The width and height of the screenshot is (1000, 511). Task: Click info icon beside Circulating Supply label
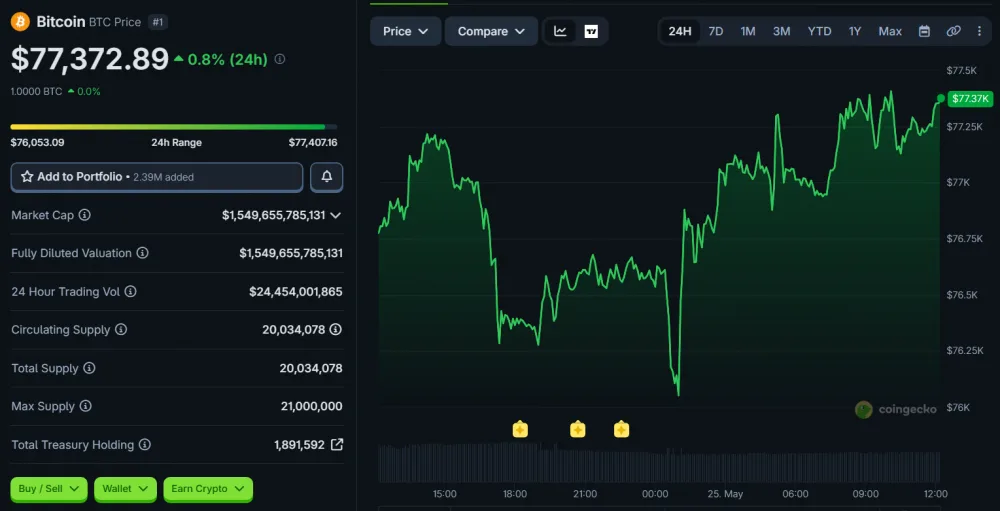(x=121, y=330)
